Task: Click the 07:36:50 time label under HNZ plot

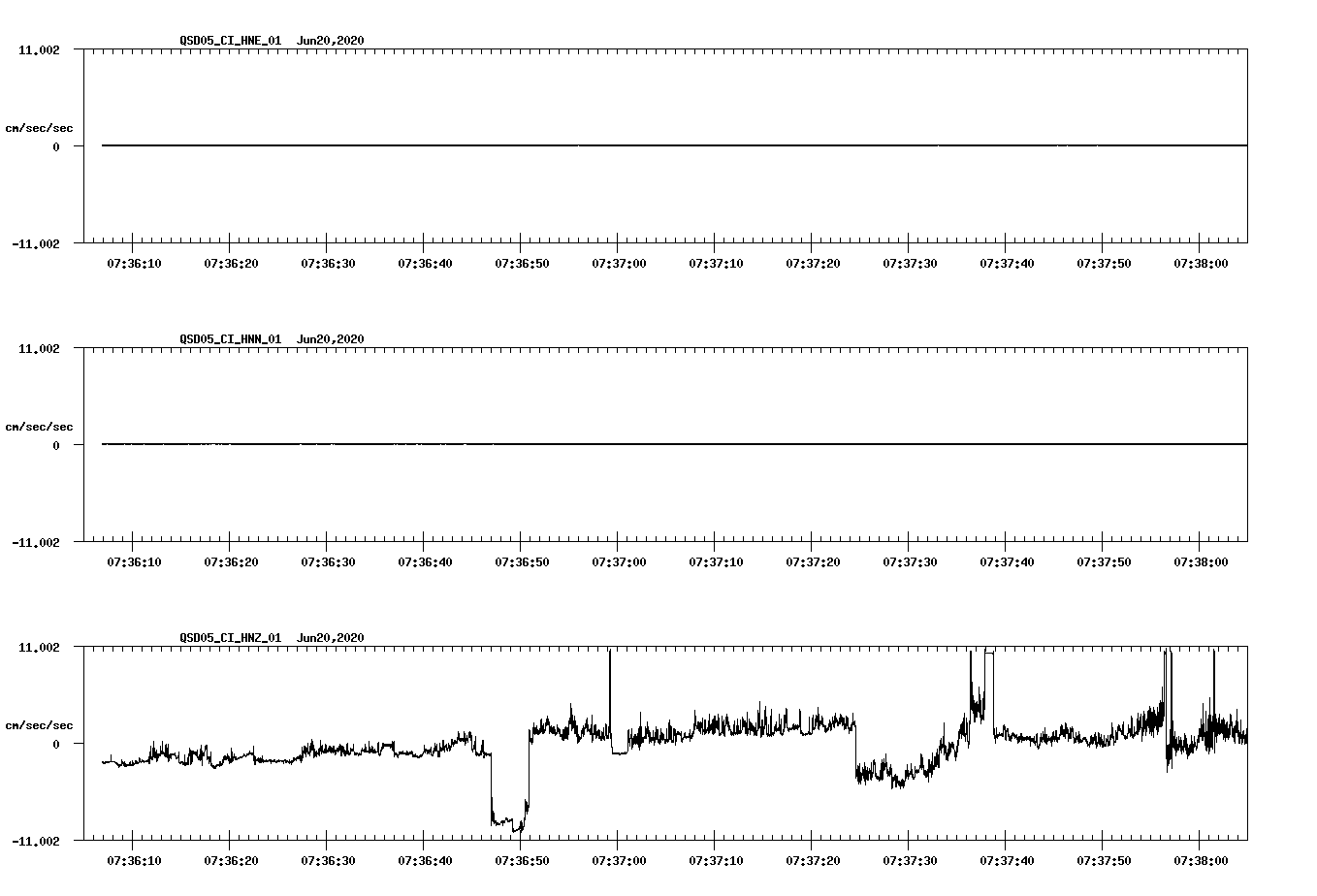Action: click(x=522, y=861)
